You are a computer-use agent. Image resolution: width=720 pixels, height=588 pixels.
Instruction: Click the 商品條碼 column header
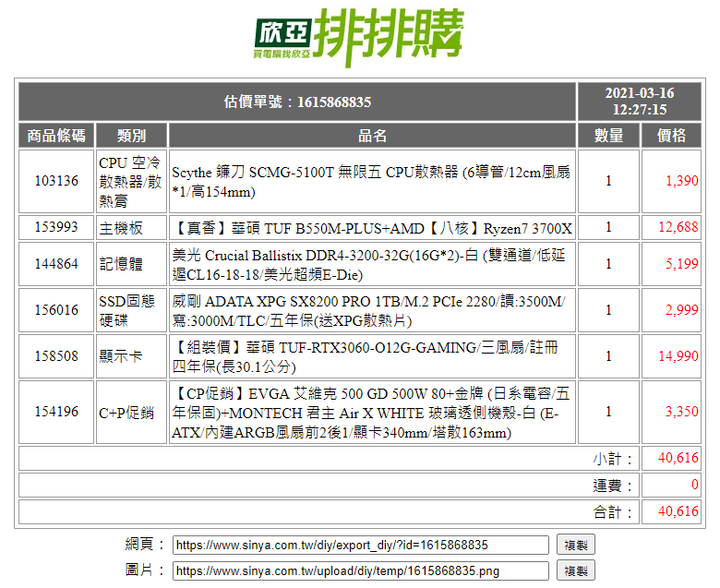pos(56,135)
